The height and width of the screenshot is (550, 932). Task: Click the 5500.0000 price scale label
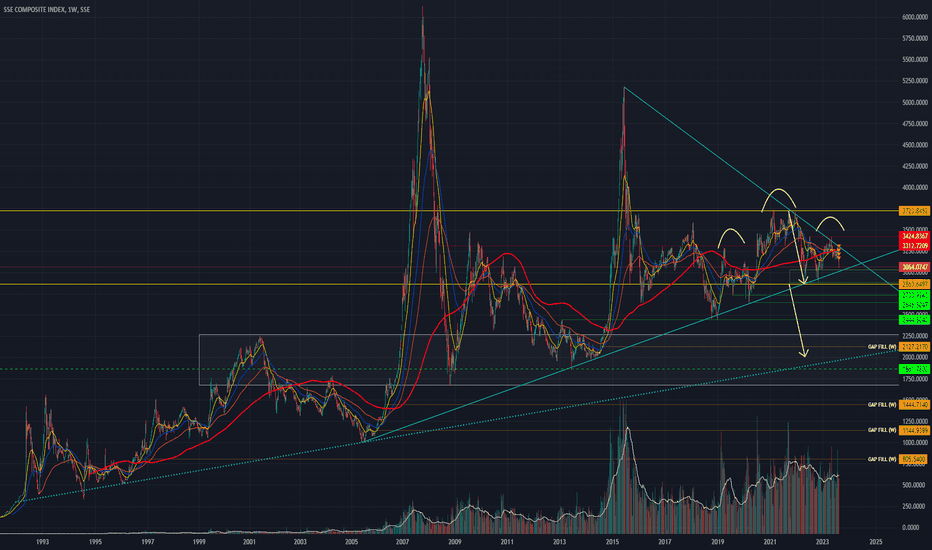pyautogui.click(x=915, y=59)
